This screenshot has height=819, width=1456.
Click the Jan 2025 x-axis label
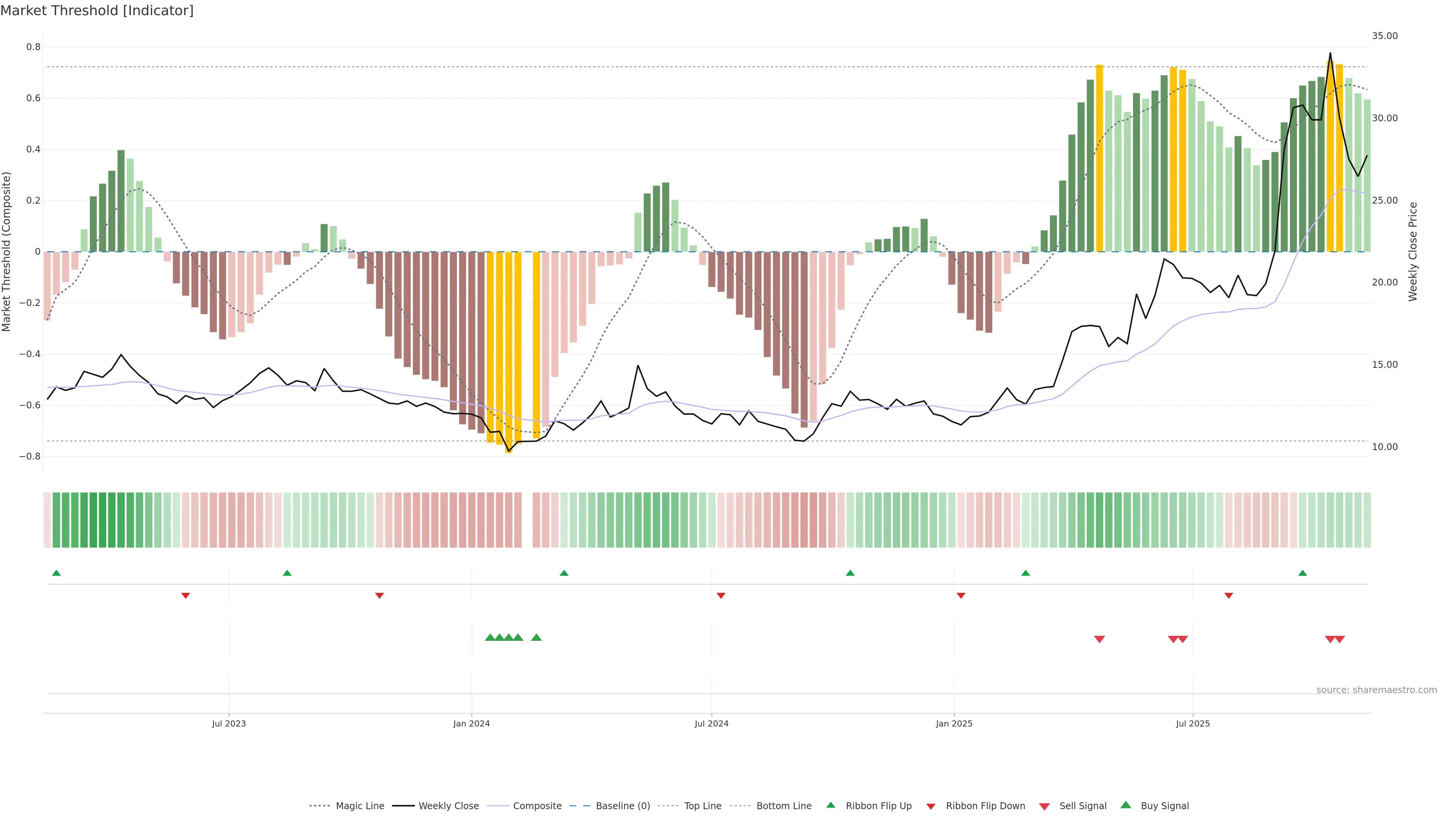coord(954,723)
